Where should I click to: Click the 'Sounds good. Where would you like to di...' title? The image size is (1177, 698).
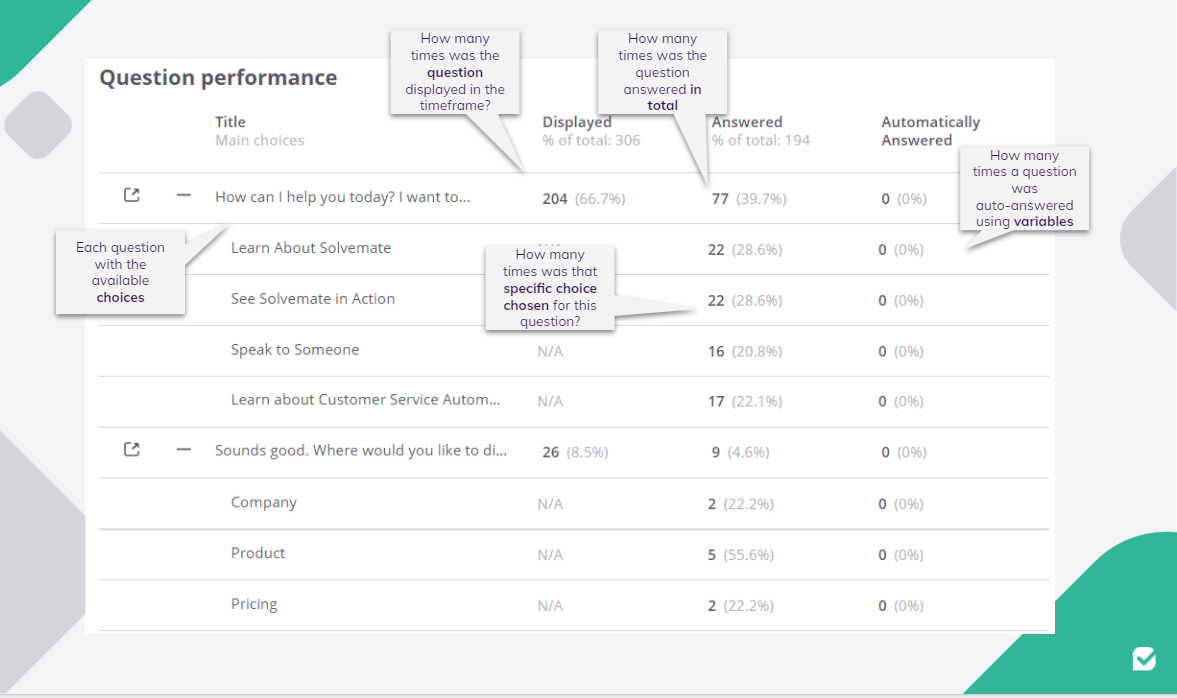click(x=361, y=450)
